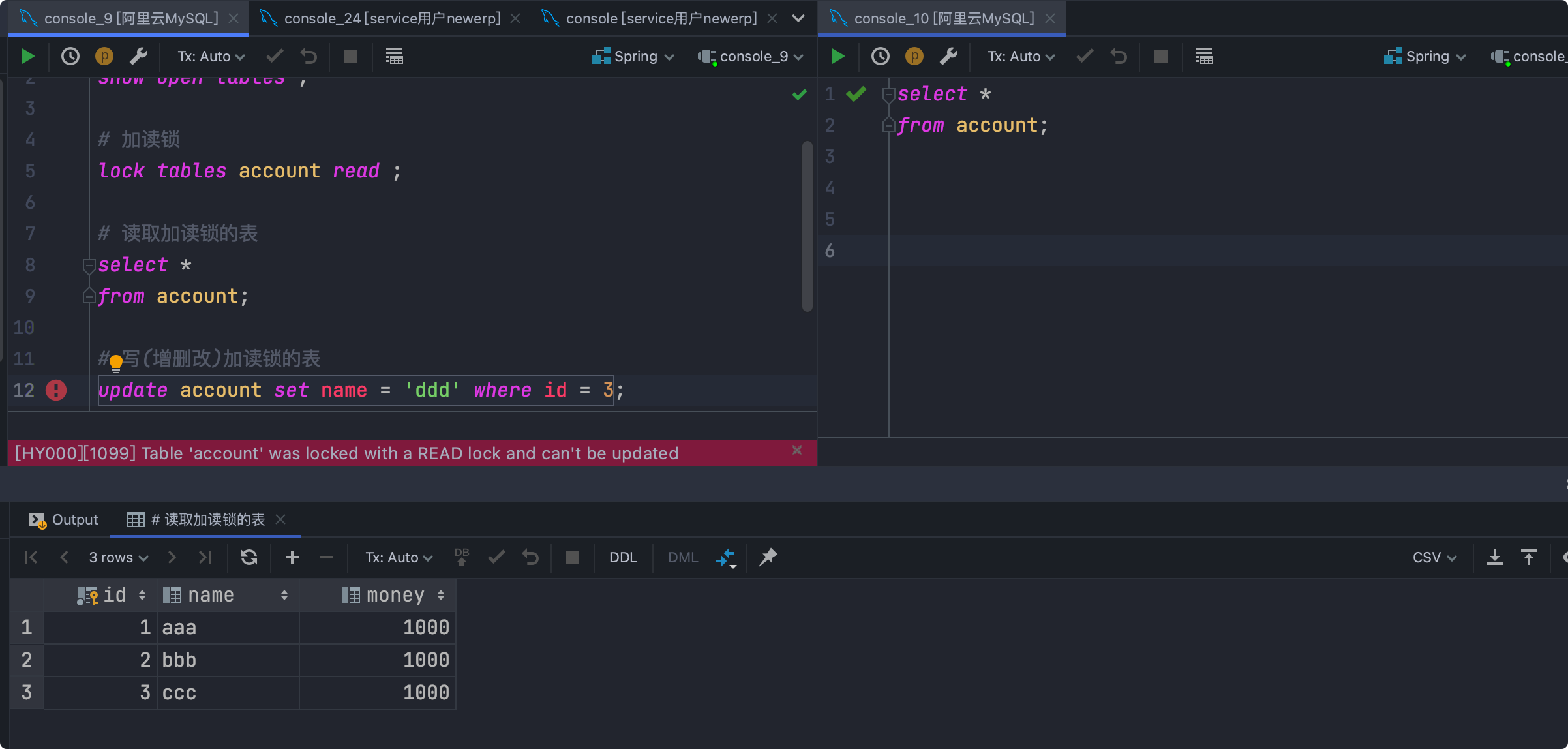The height and width of the screenshot is (749, 1568).
Task: Collapse the select statement fold on line 8
Action: point(89,266)
